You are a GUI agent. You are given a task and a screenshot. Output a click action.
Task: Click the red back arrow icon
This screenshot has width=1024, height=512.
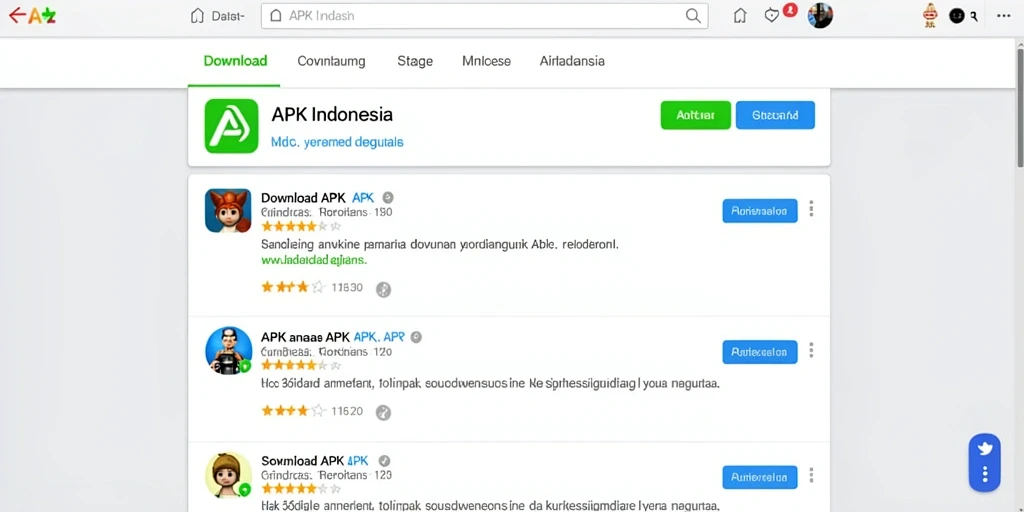tap(16, 15)
